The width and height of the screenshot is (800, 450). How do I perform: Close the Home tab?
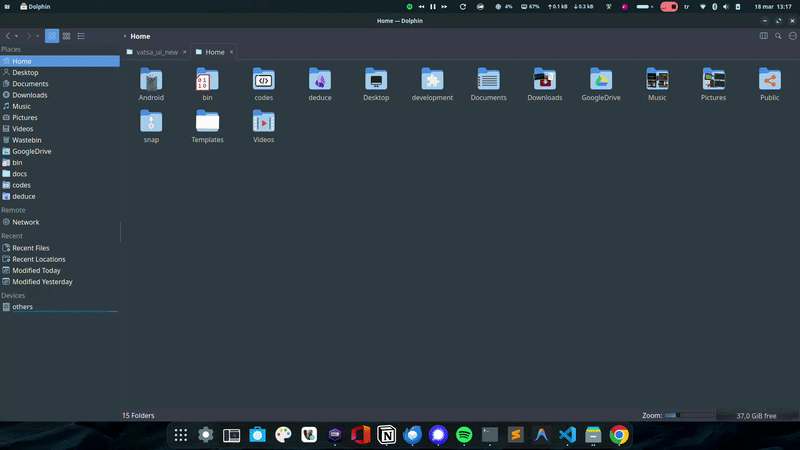(232, 52)
